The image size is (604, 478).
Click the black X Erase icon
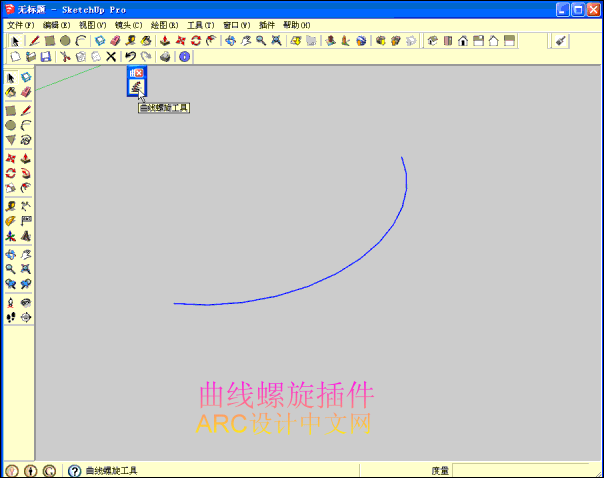click(111, 57)
